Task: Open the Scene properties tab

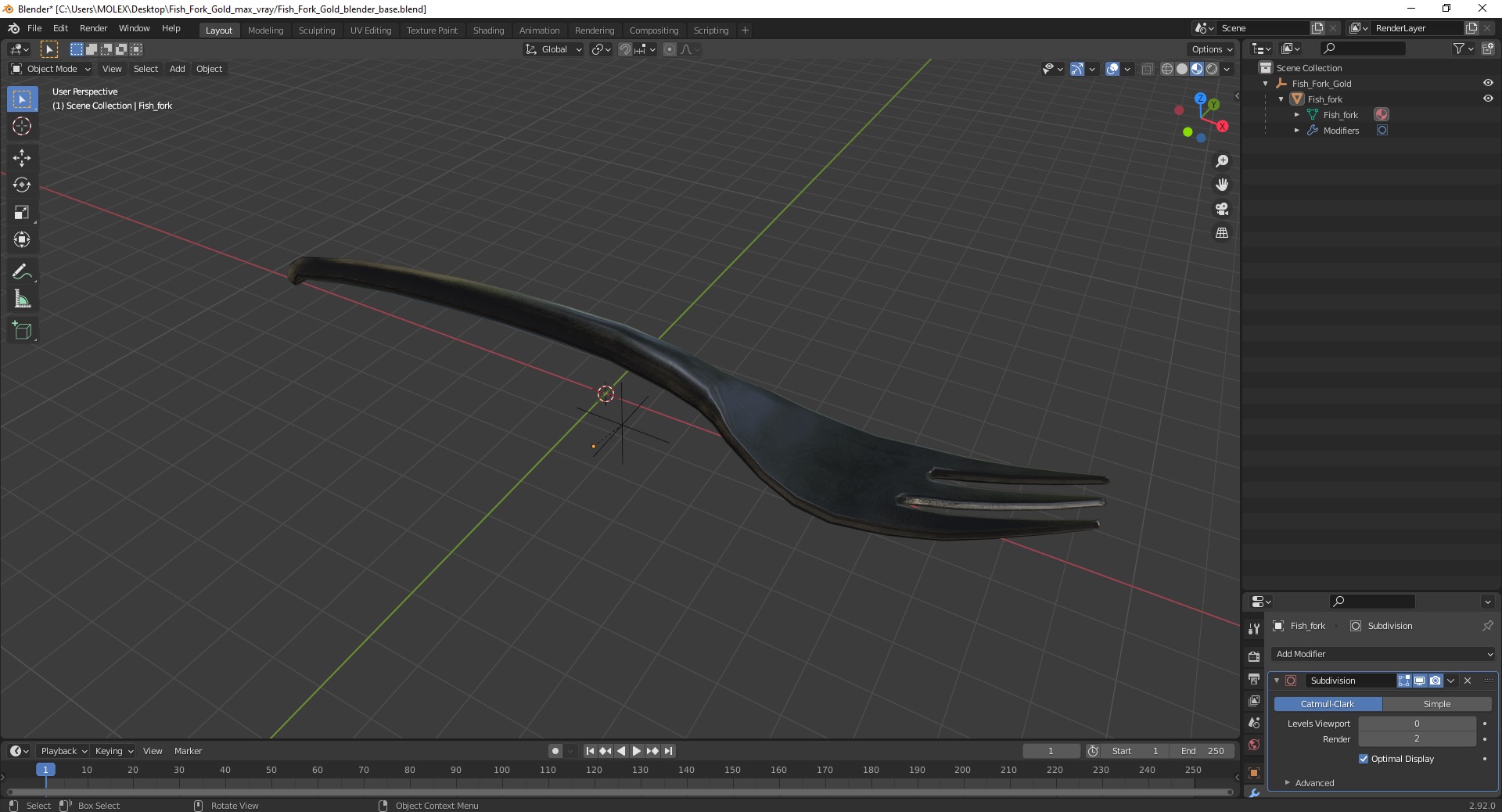Action: pyautogui.click(x=1254, y=723)
